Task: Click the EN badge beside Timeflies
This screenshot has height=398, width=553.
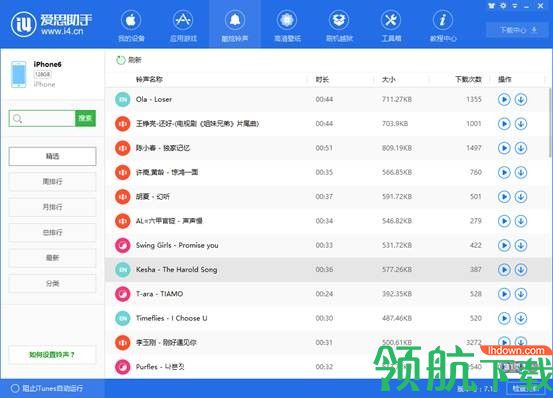Action: (x=123, y=318)
